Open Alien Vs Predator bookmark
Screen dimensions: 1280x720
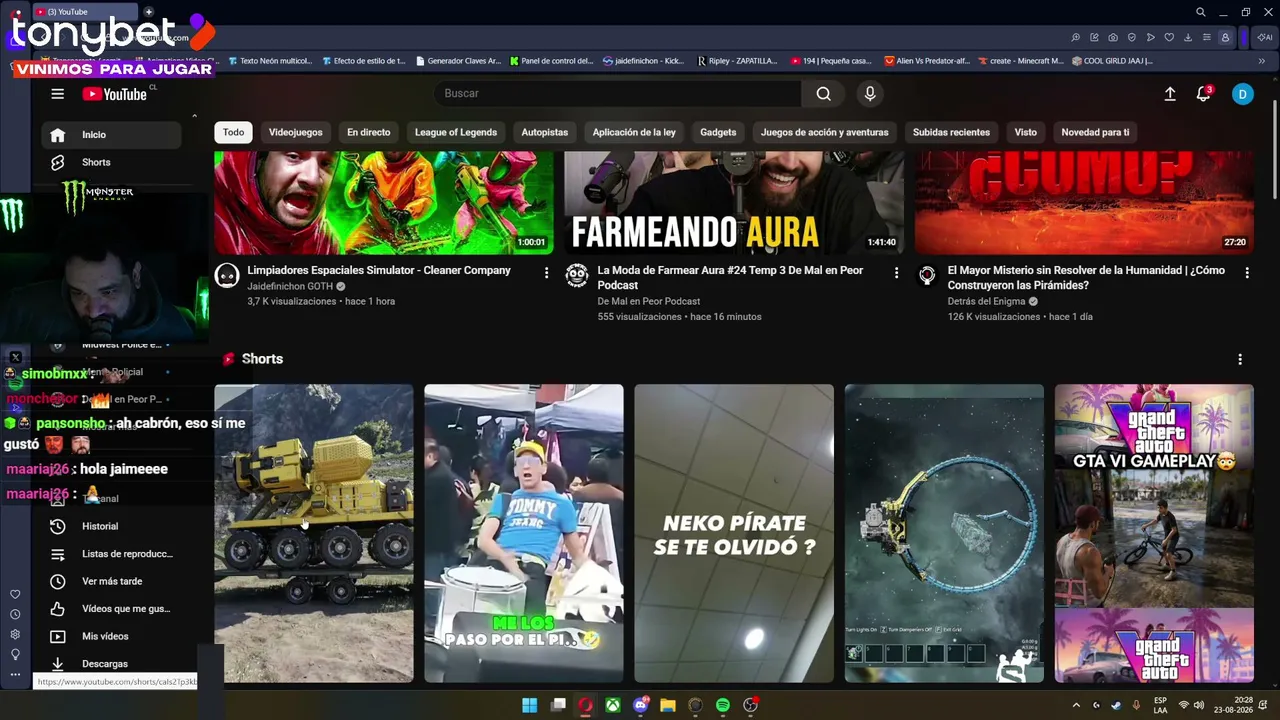pyautogui.click(x=927, y=61)
